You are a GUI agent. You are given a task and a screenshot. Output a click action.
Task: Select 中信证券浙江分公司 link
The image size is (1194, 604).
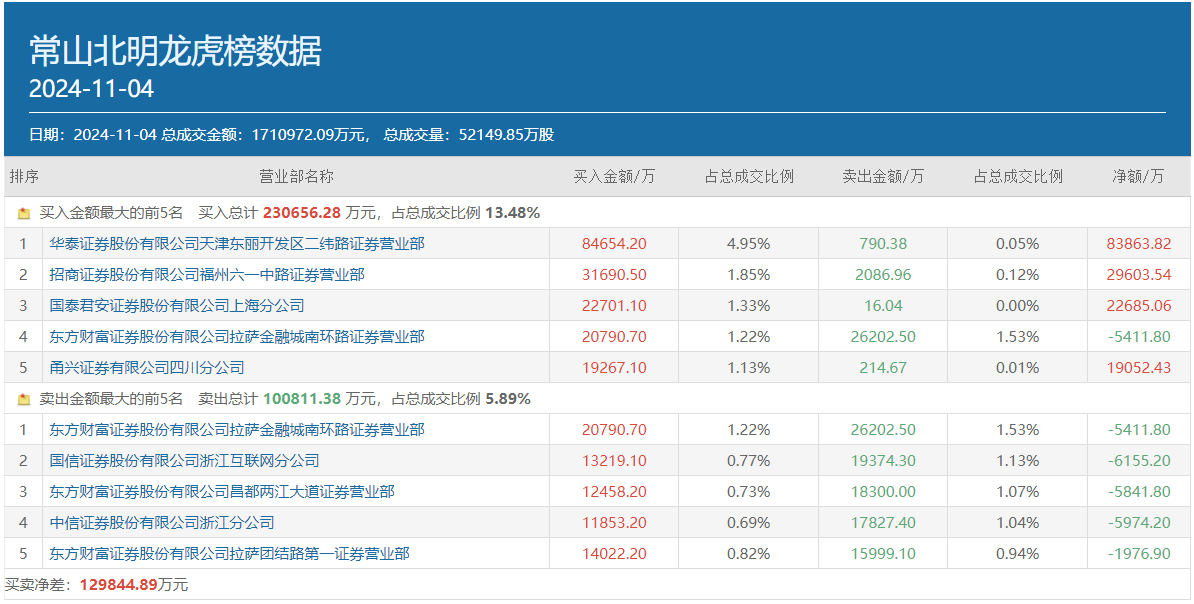point(162,523)
